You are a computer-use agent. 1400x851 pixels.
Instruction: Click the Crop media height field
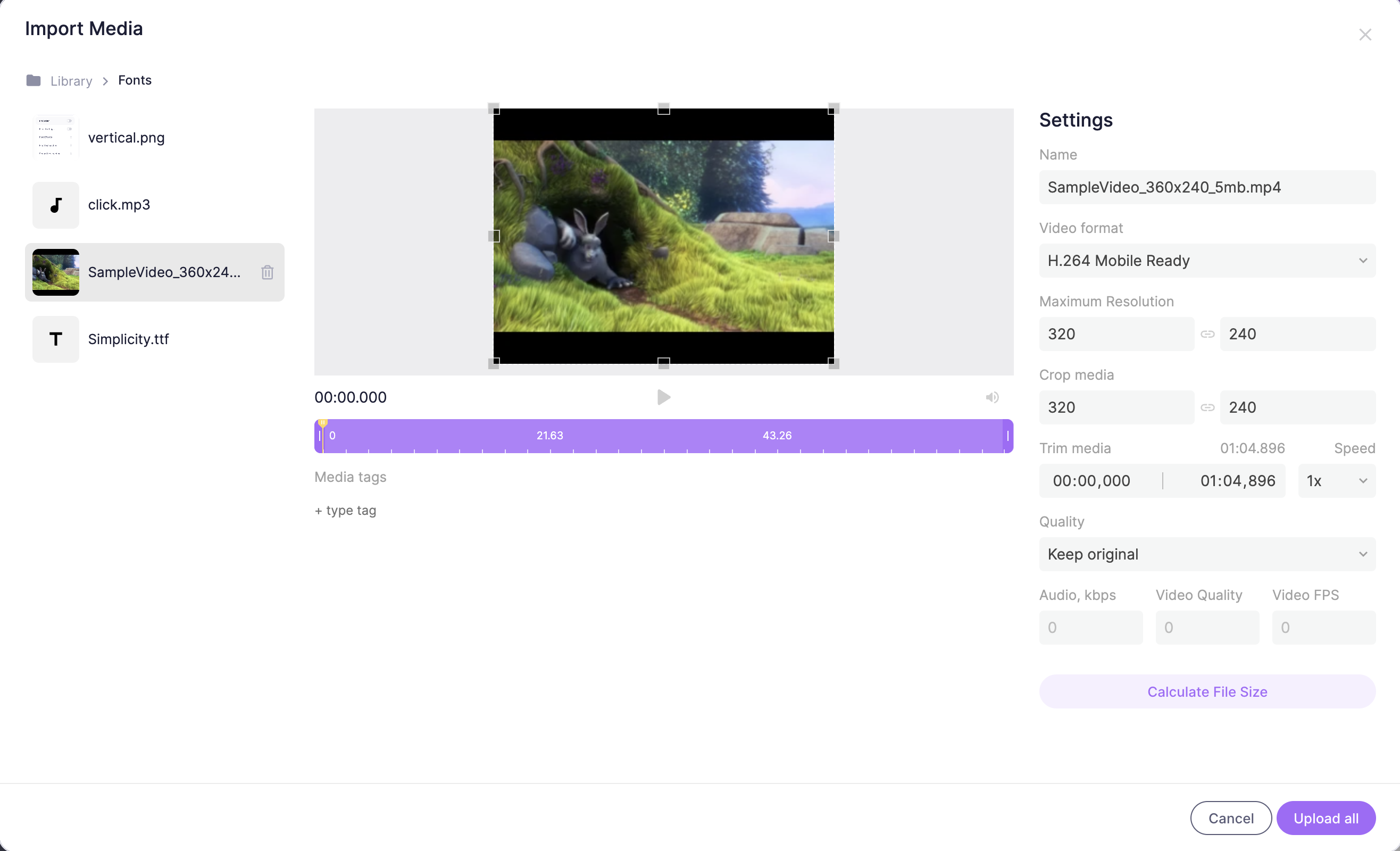coord(1298,407)
